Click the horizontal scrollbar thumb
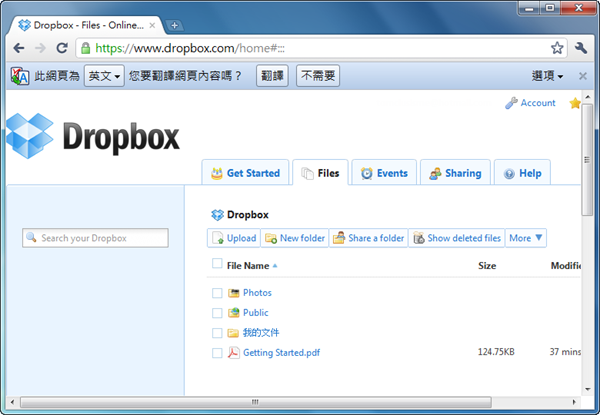 256,402
